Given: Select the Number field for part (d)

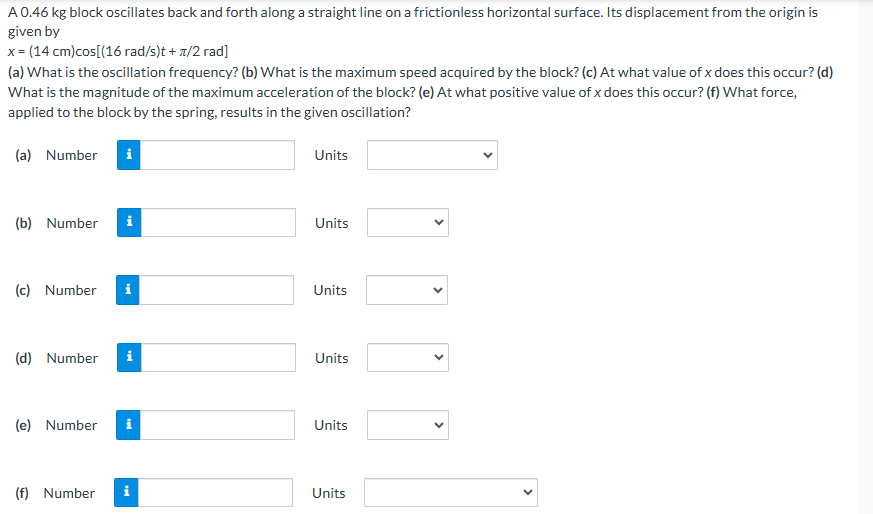Looking at the screenshot, I should point(217,358).
